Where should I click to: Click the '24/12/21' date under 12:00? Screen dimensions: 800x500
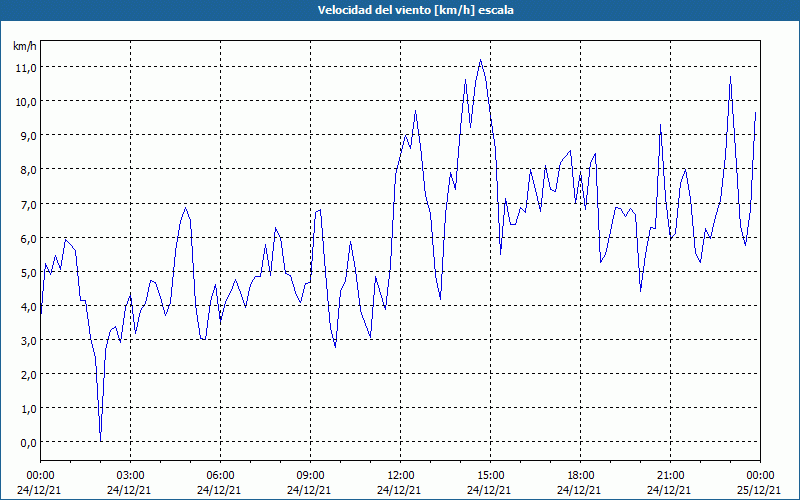[x=399, y=490]
